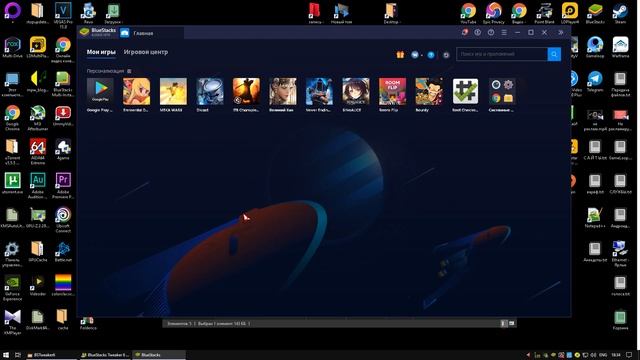The image size is (640, 360).
Task: Switch to the Игровой центр tab
Action: point(146,52)
